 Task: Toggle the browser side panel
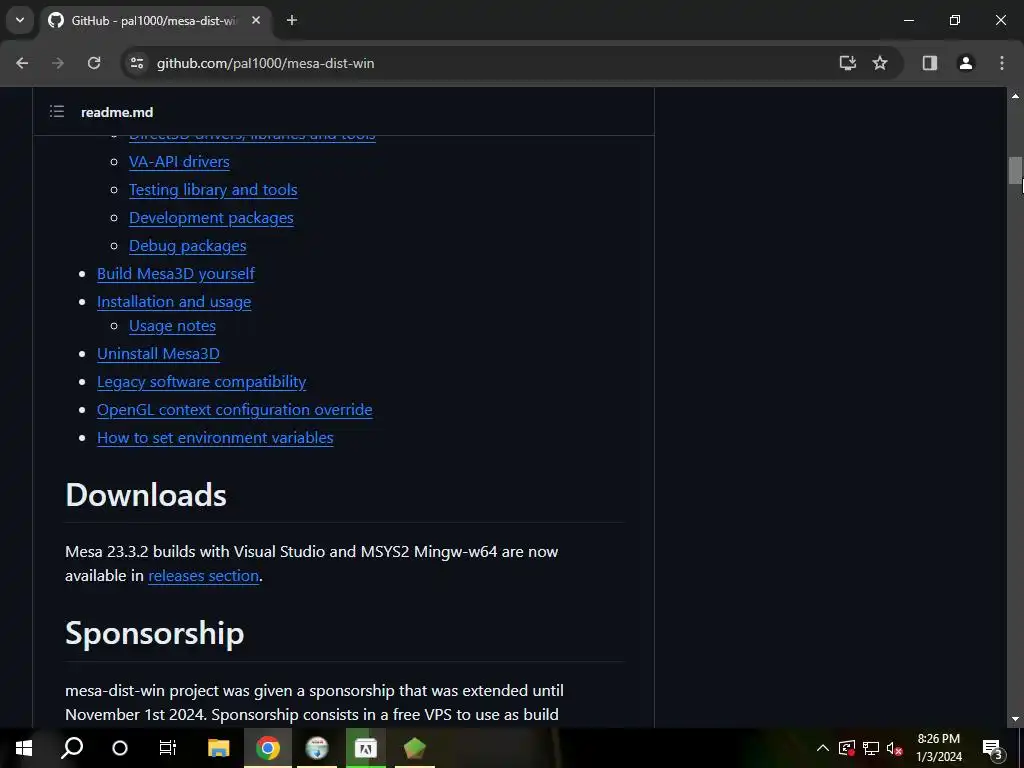(930, 63)
